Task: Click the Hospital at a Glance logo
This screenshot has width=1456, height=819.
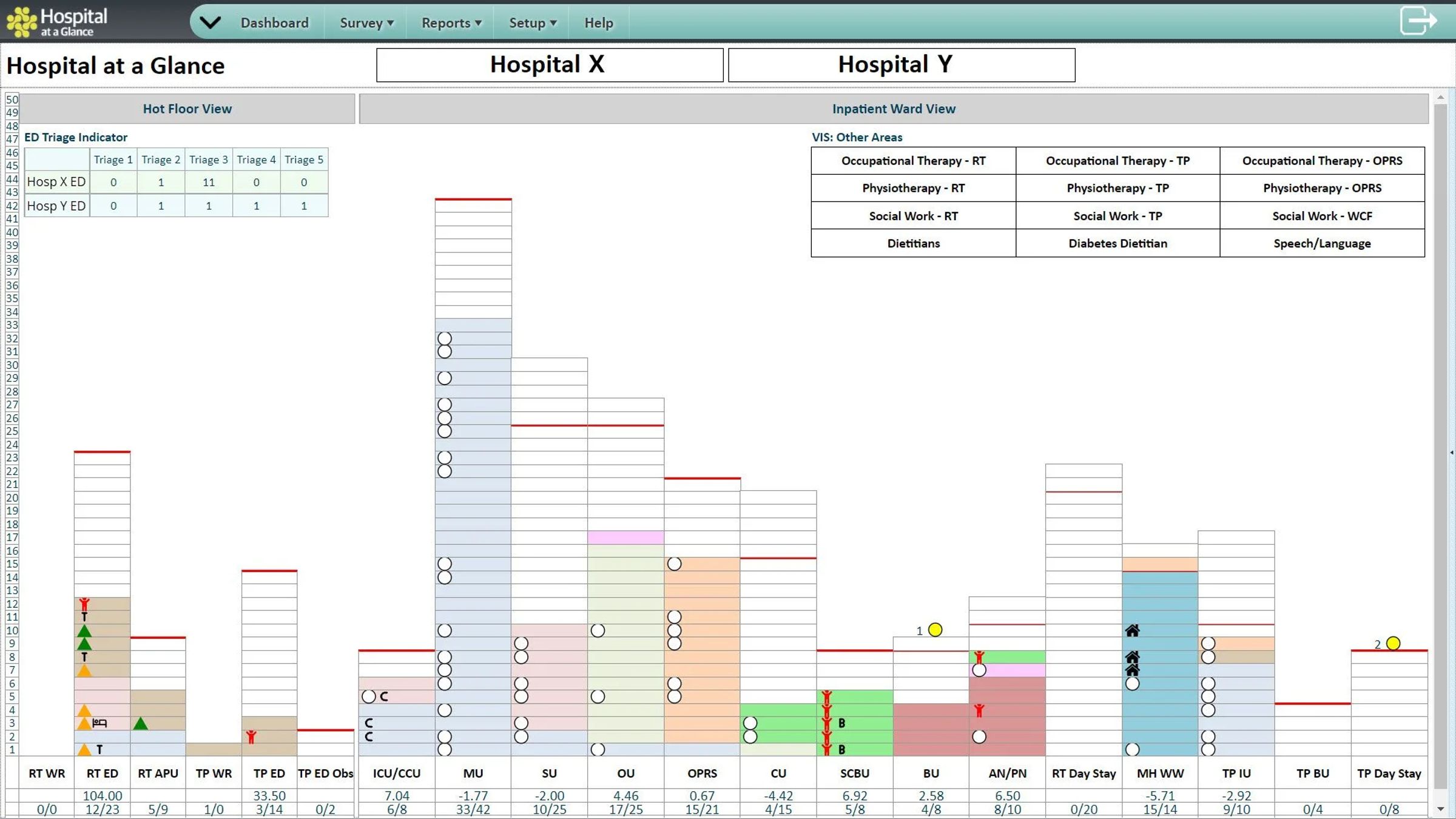Action: tap(56, 22)
